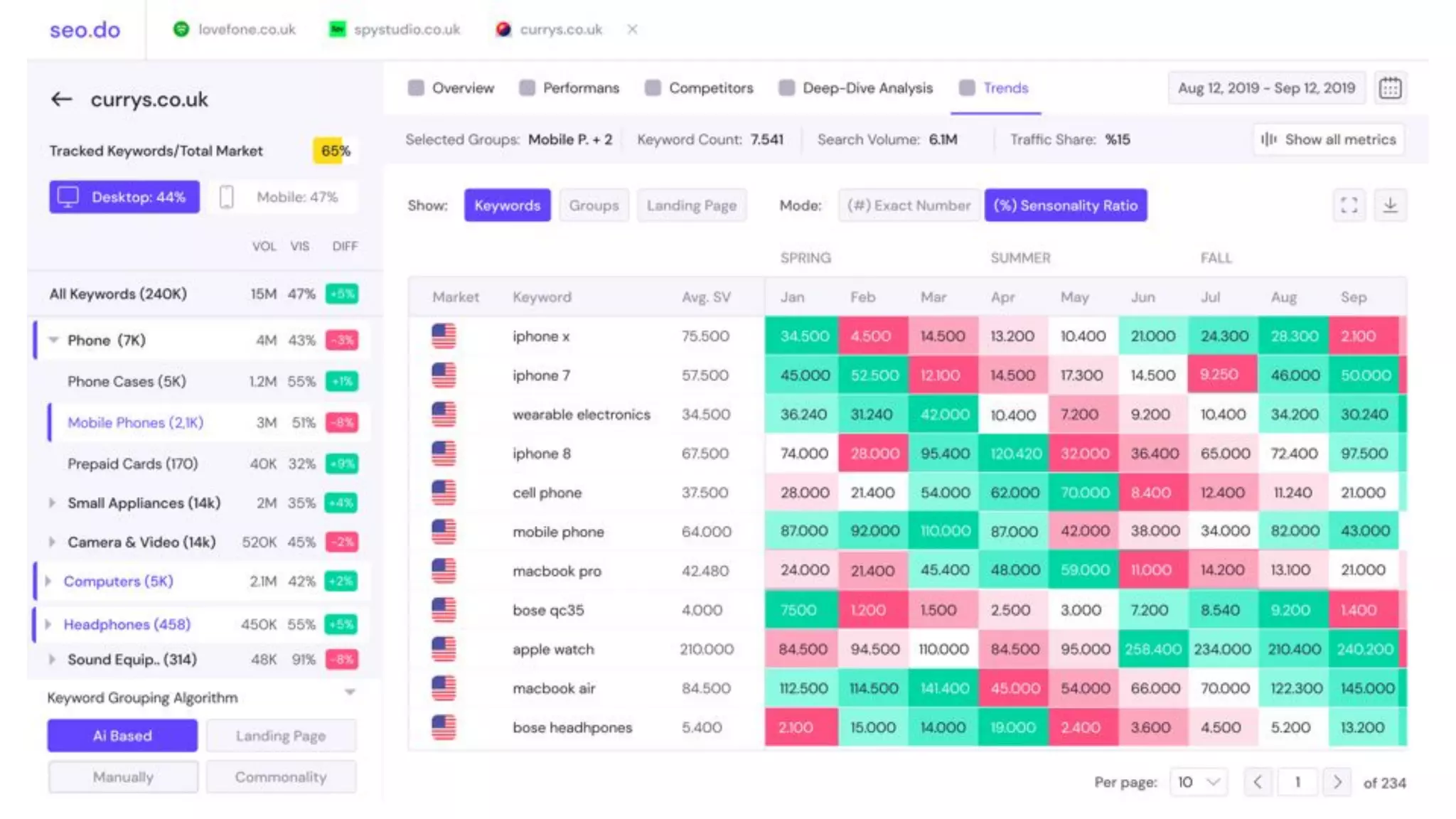Open the calendar date picker icon
This screenshot has height=819, width=1456.
(1390, 88)
